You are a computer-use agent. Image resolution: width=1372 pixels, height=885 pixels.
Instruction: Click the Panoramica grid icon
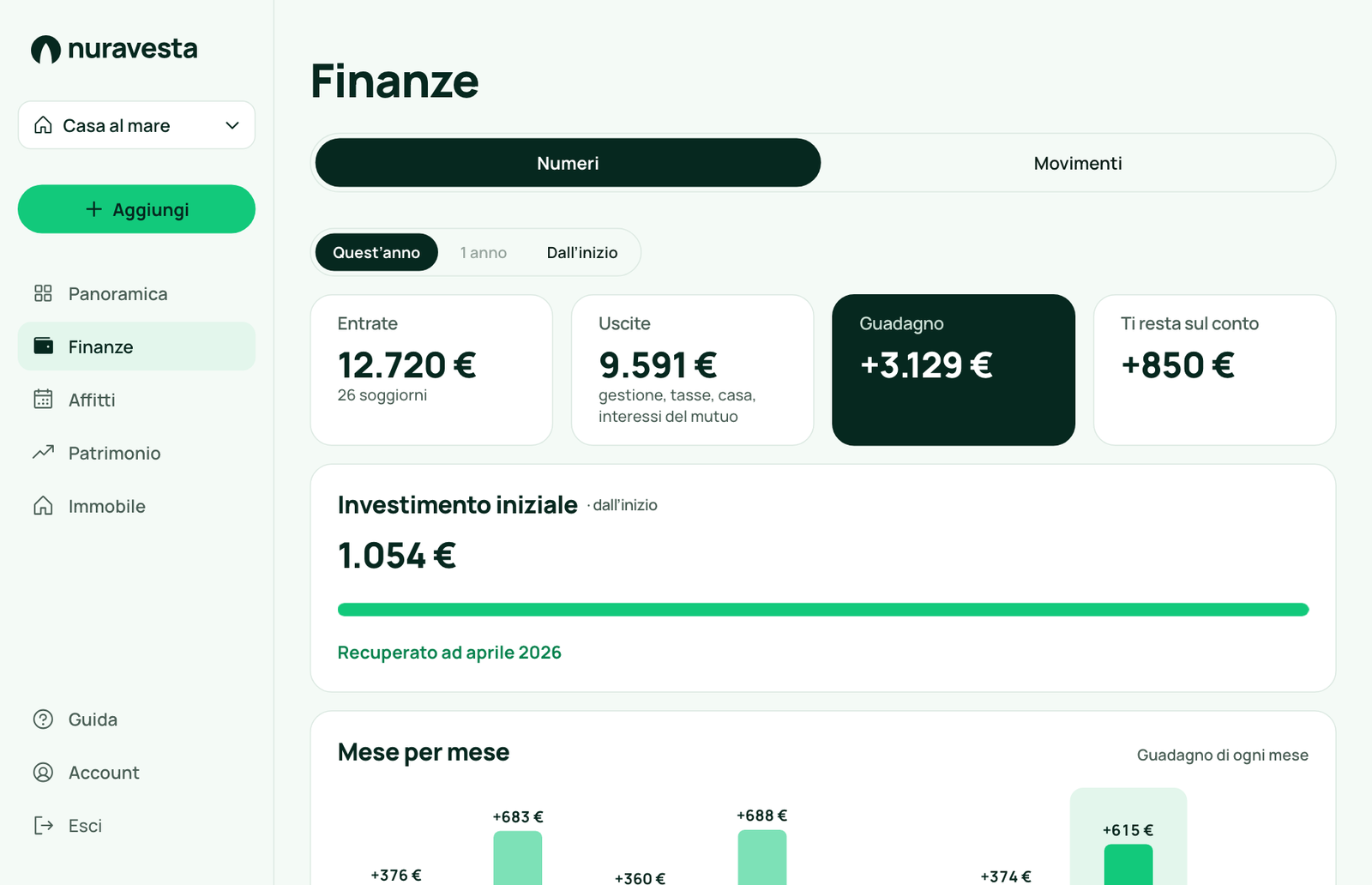click(x=43, y=293)
